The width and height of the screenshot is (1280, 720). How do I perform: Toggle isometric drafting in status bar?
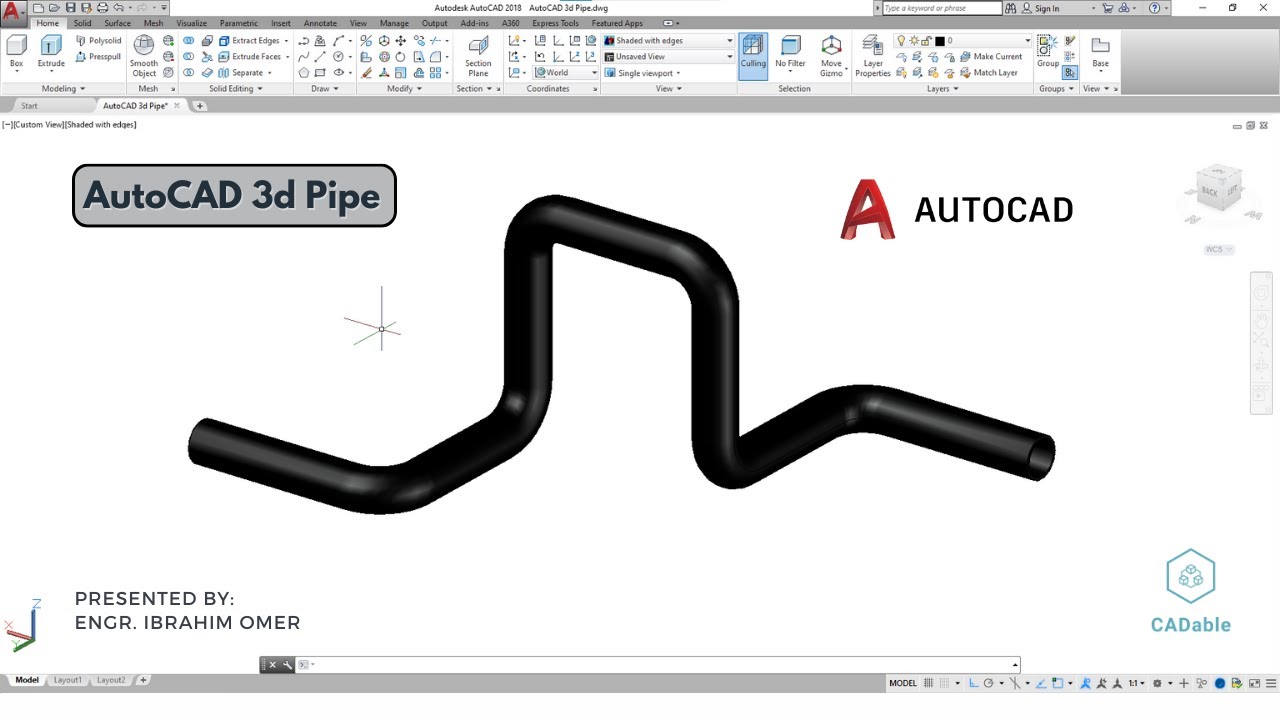(1014, 683)
